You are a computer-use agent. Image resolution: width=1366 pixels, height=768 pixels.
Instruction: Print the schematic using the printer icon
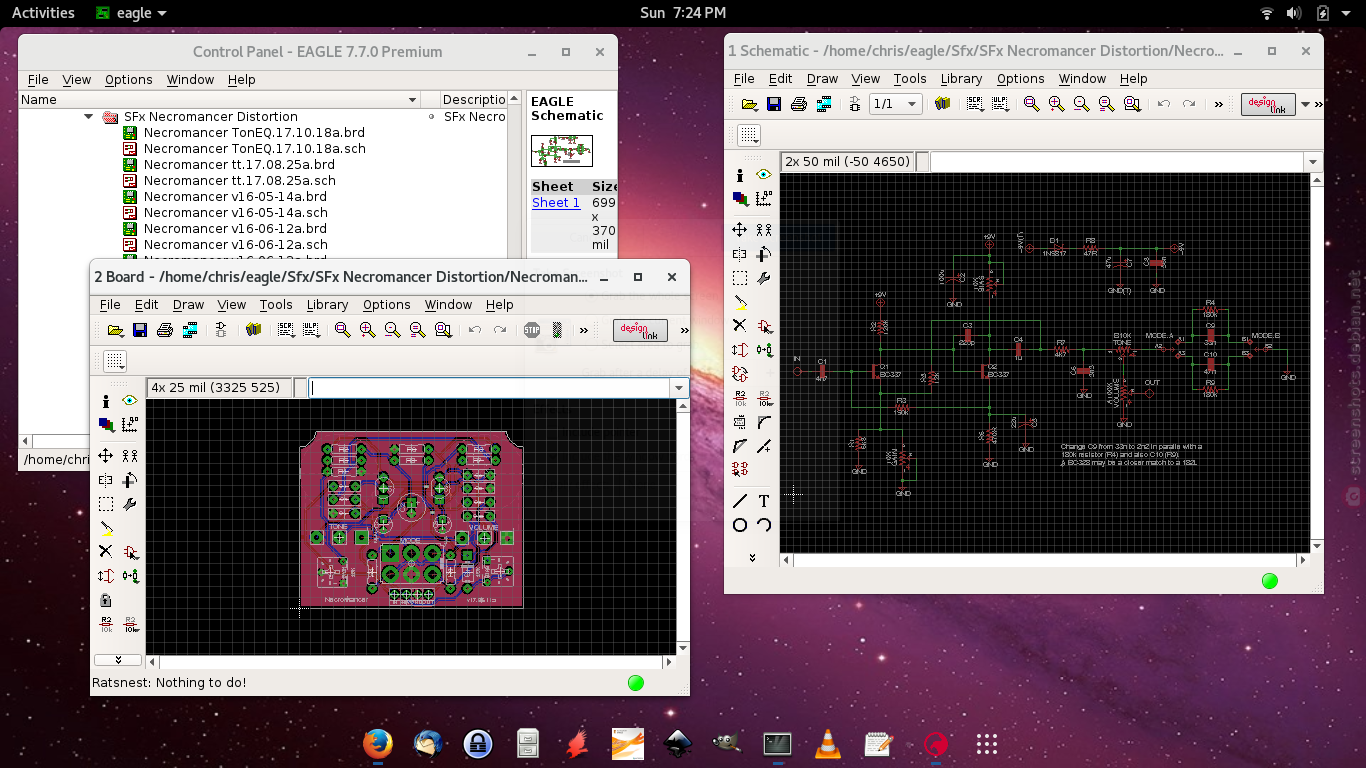tap(798, 104)
